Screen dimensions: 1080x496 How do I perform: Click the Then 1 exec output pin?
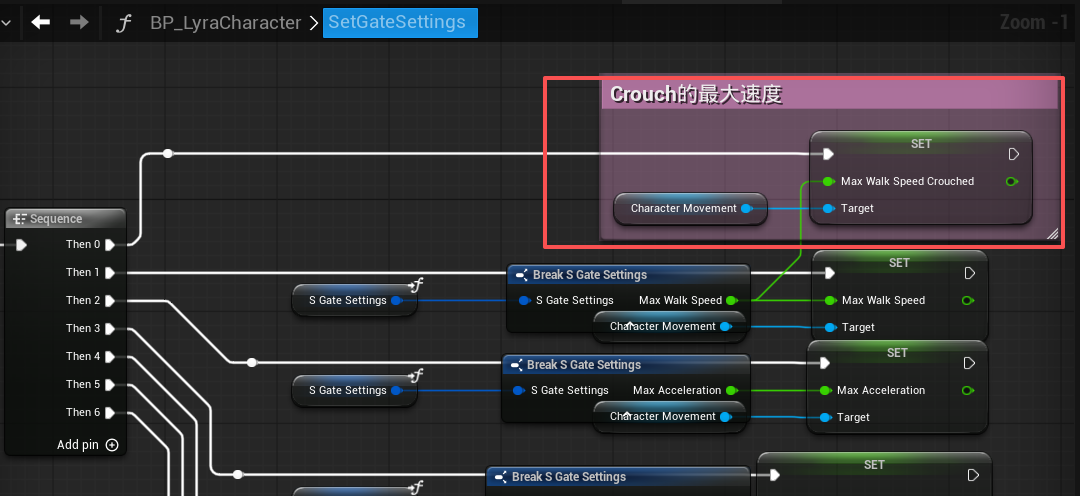pos(110,273)
